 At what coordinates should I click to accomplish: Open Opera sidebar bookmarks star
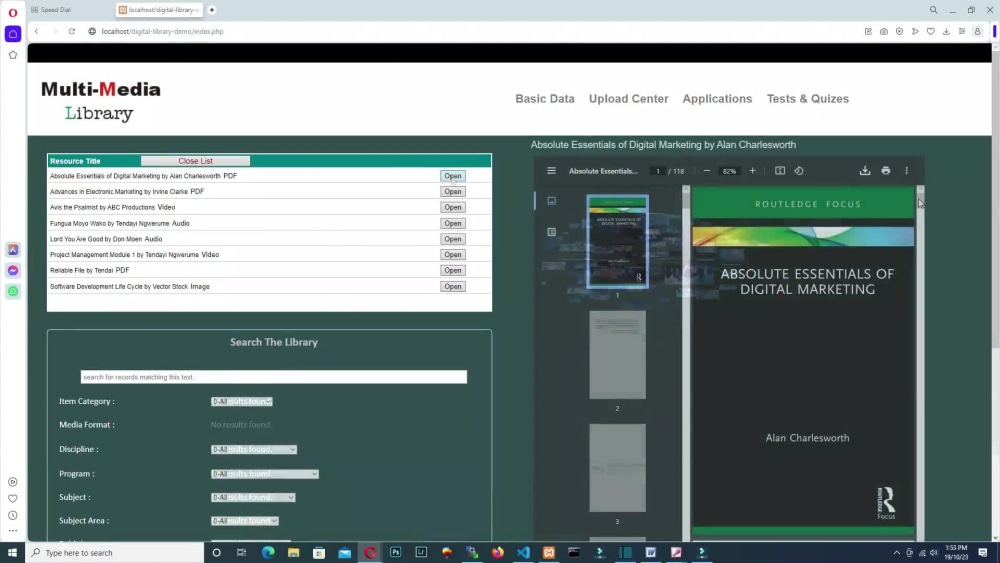point(13,55)
